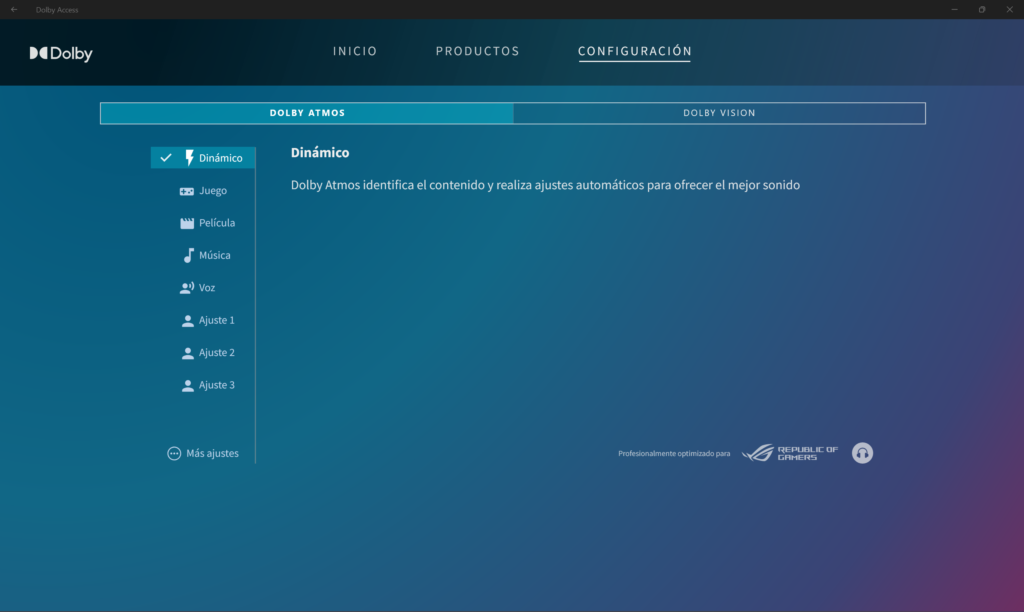Click the Dolby logo in header
1024x612 pixels.
pyautogui.click(x=61, y=54)
